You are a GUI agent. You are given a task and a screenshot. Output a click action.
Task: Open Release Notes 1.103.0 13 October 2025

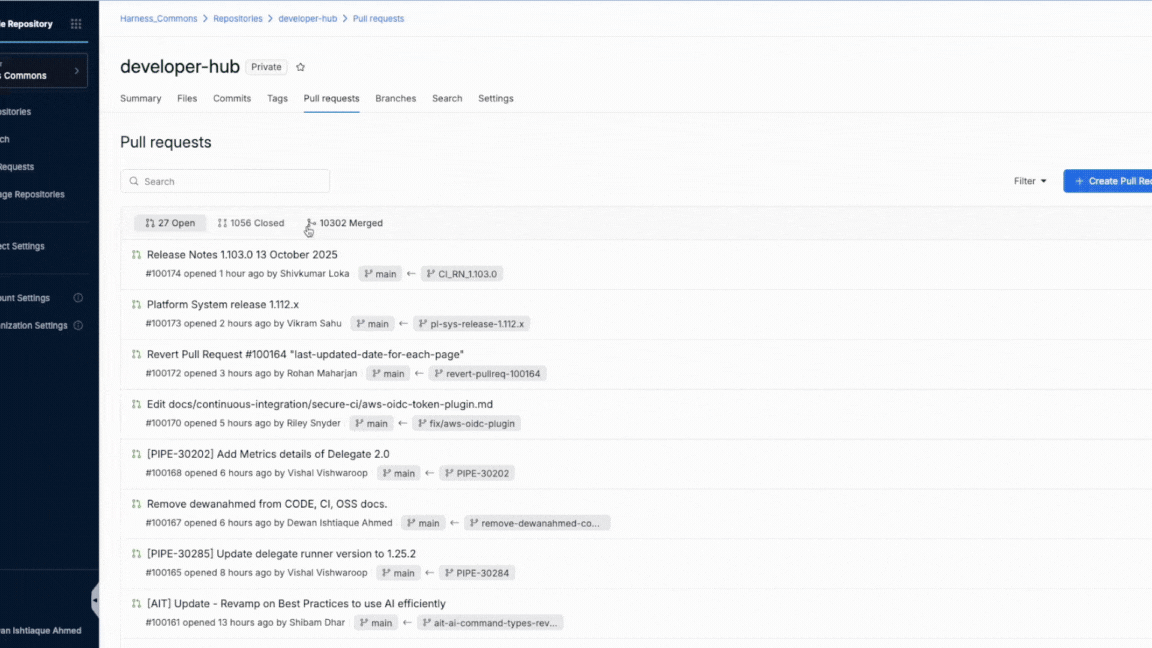242,255
